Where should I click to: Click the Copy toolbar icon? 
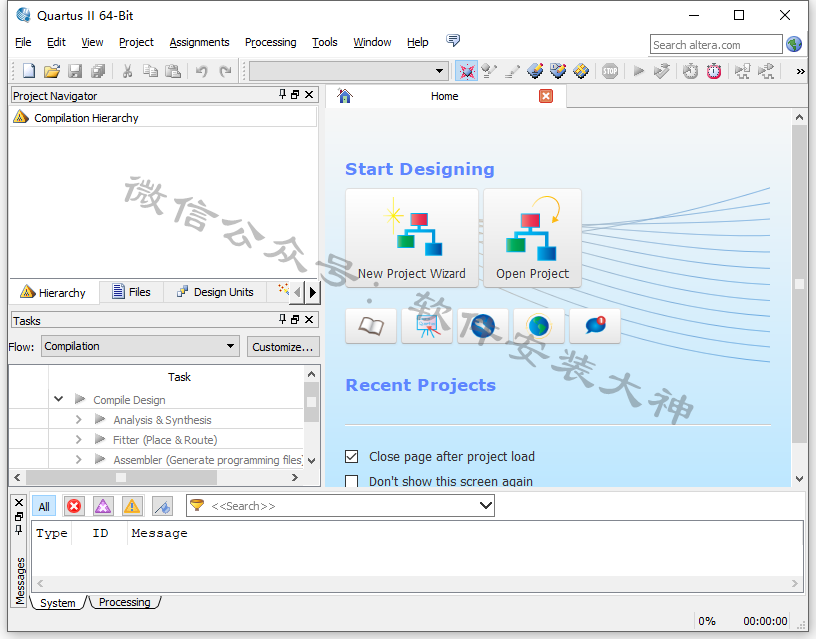150,71
